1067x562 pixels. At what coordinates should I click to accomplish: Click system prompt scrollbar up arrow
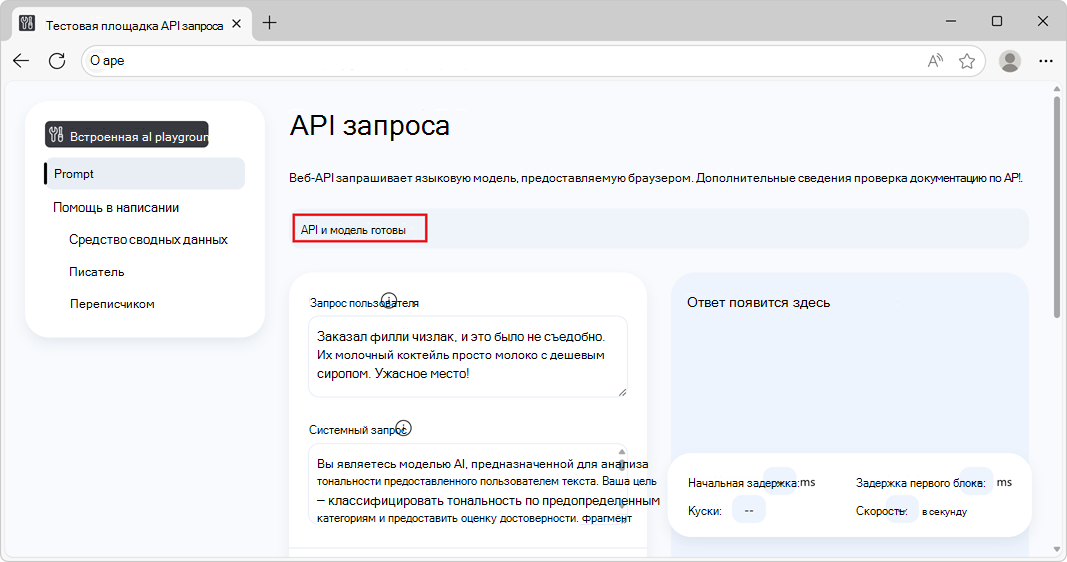pyautogui.click(x=622, y=452)
